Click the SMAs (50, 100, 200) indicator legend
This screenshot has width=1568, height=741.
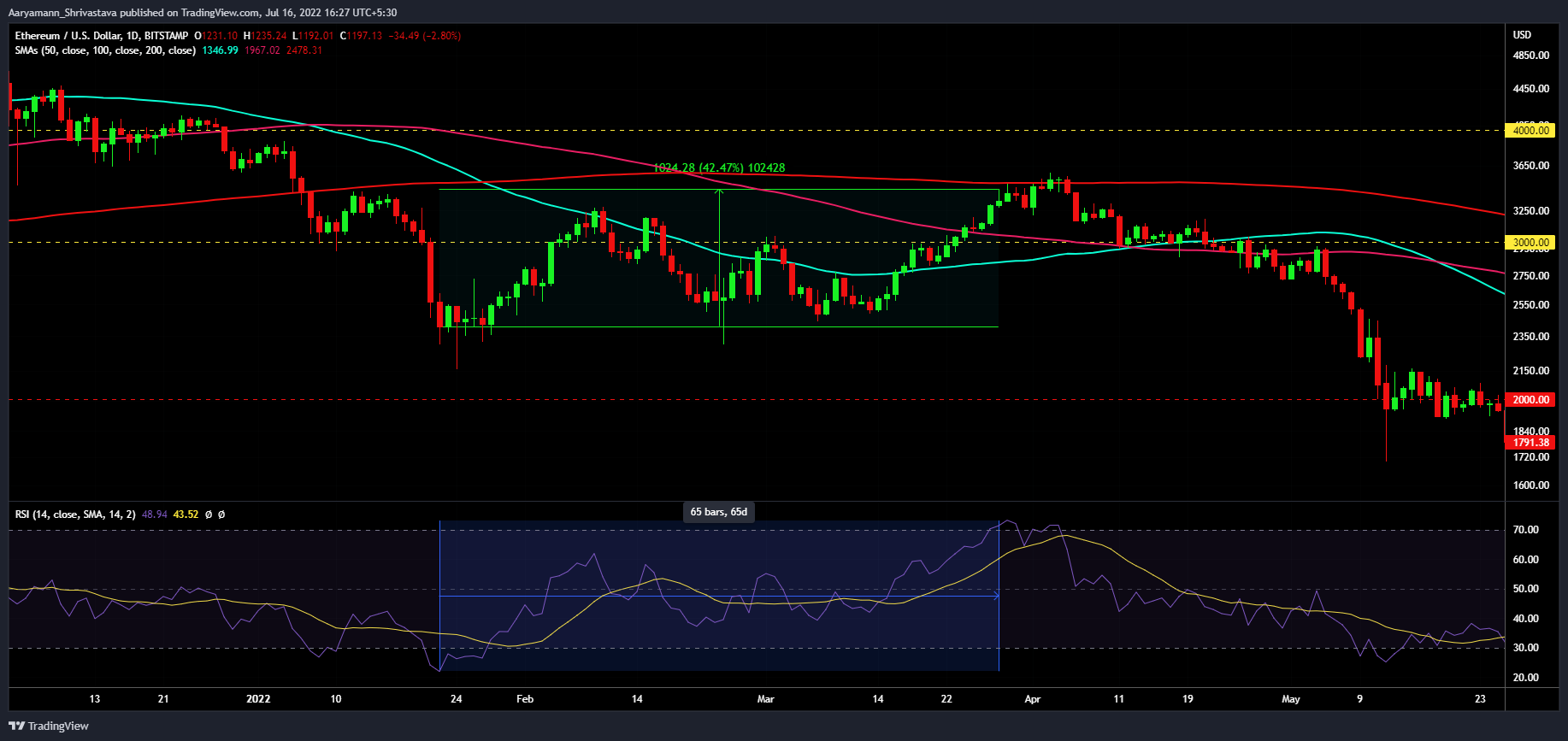tap(104, 50)
